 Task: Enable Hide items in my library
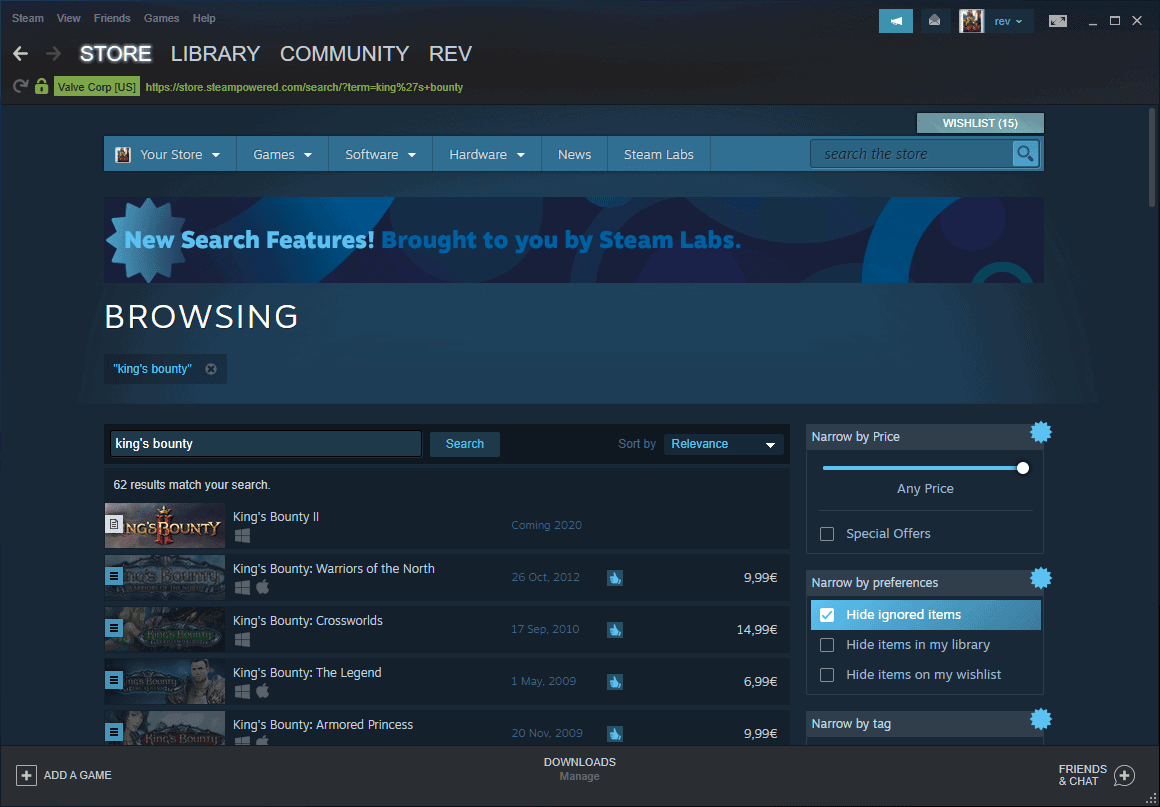pos(827,645)
